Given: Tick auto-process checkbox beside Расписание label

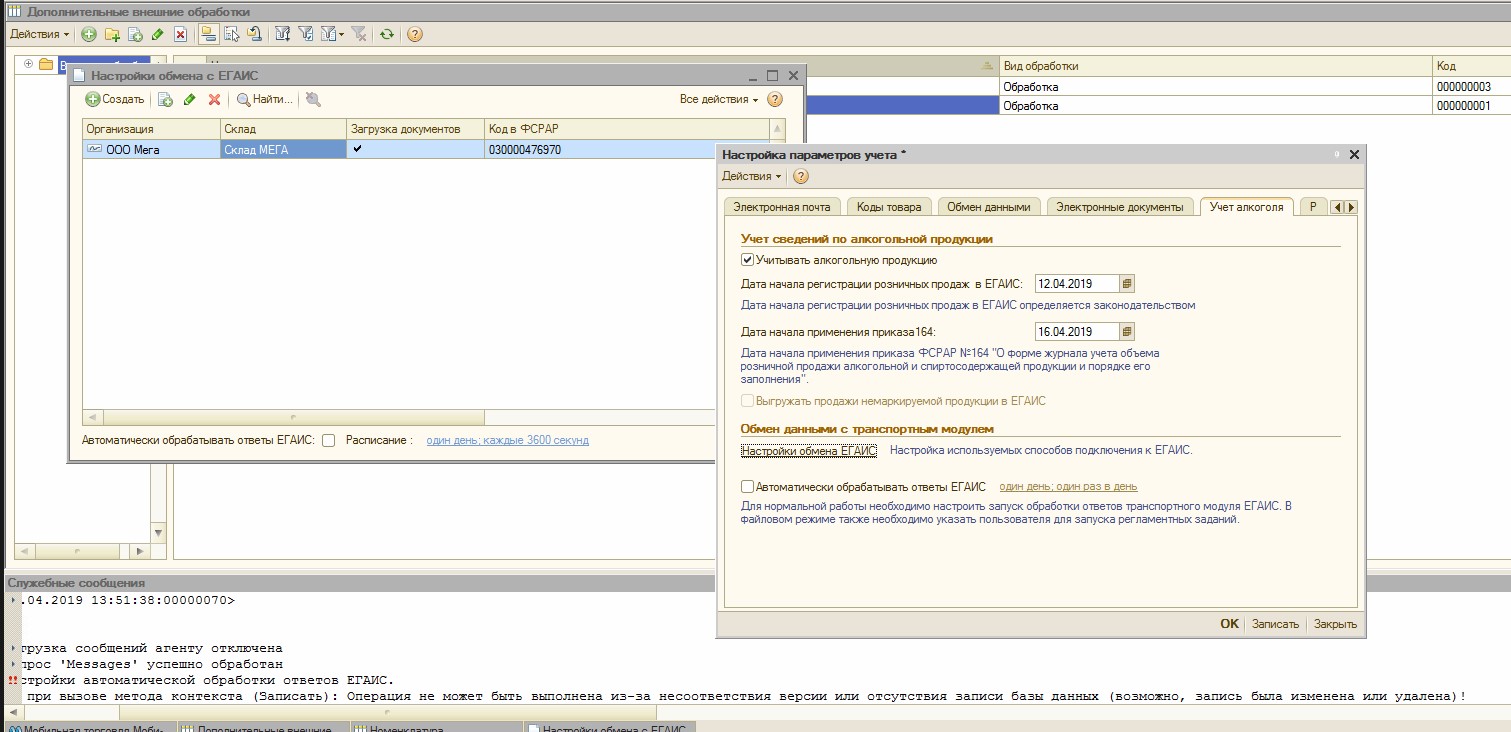Looking at the screenshot, I should pos(328,440).
